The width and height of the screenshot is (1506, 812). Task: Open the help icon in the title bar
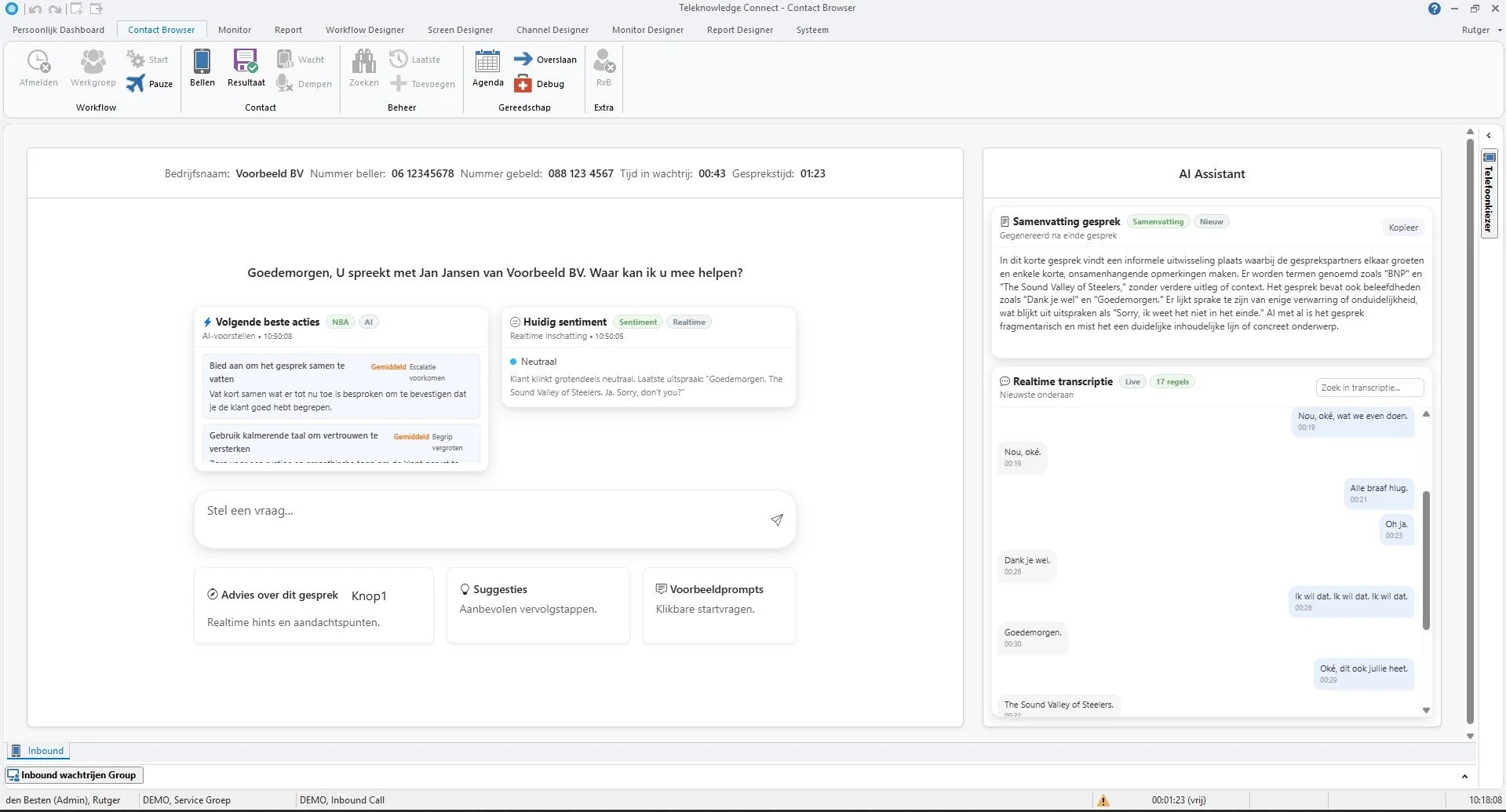pyautogui.click(x=1435, y=8)
